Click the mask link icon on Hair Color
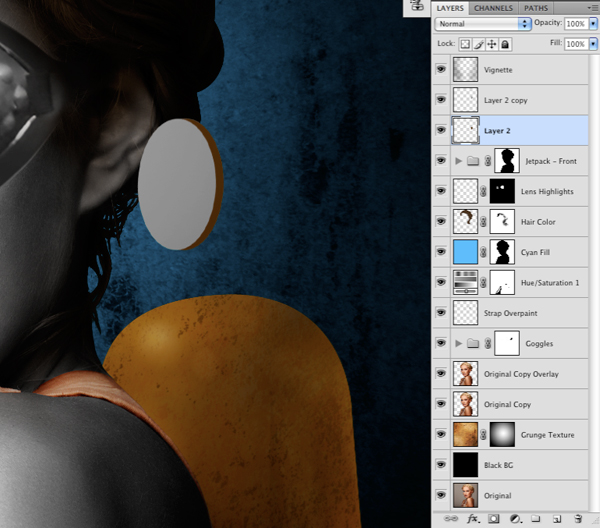 point(483,222)
